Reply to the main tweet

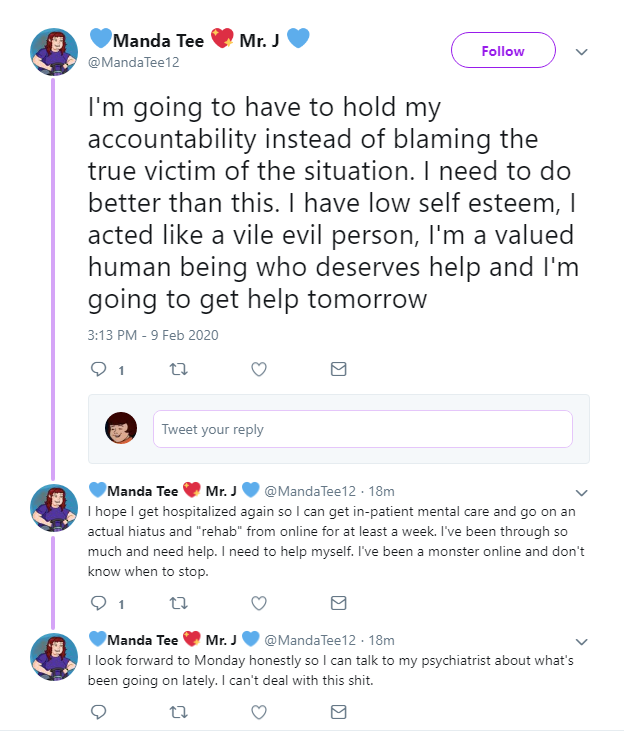[x=99, y=369]
